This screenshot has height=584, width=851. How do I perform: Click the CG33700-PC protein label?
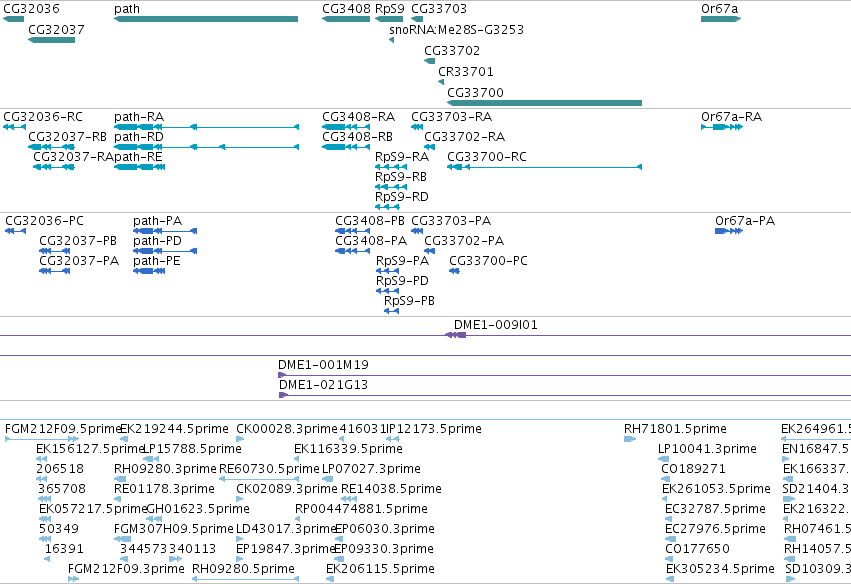coord(488,261)
